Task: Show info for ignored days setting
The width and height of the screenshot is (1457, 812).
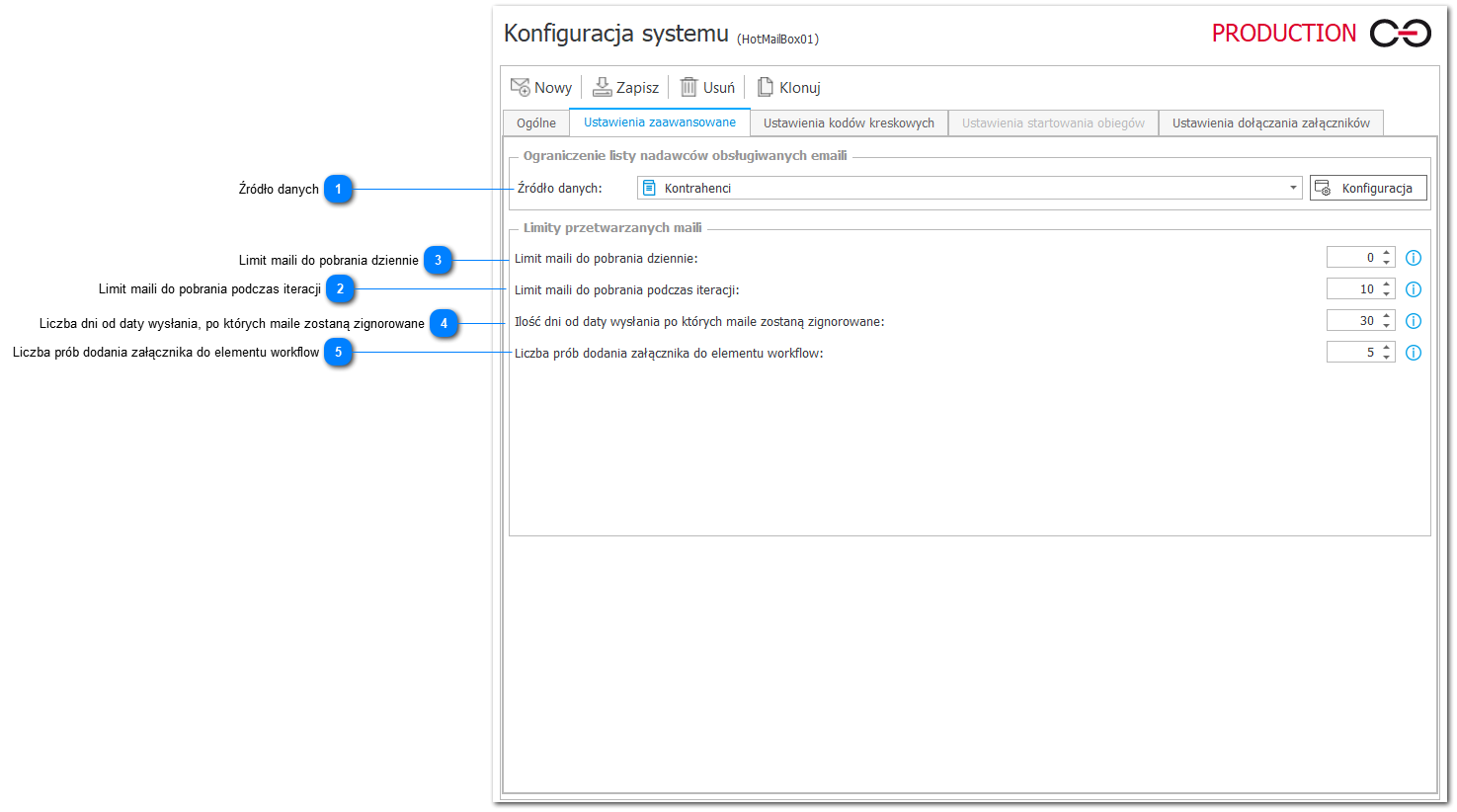Action: click(x=1414, y=321)
